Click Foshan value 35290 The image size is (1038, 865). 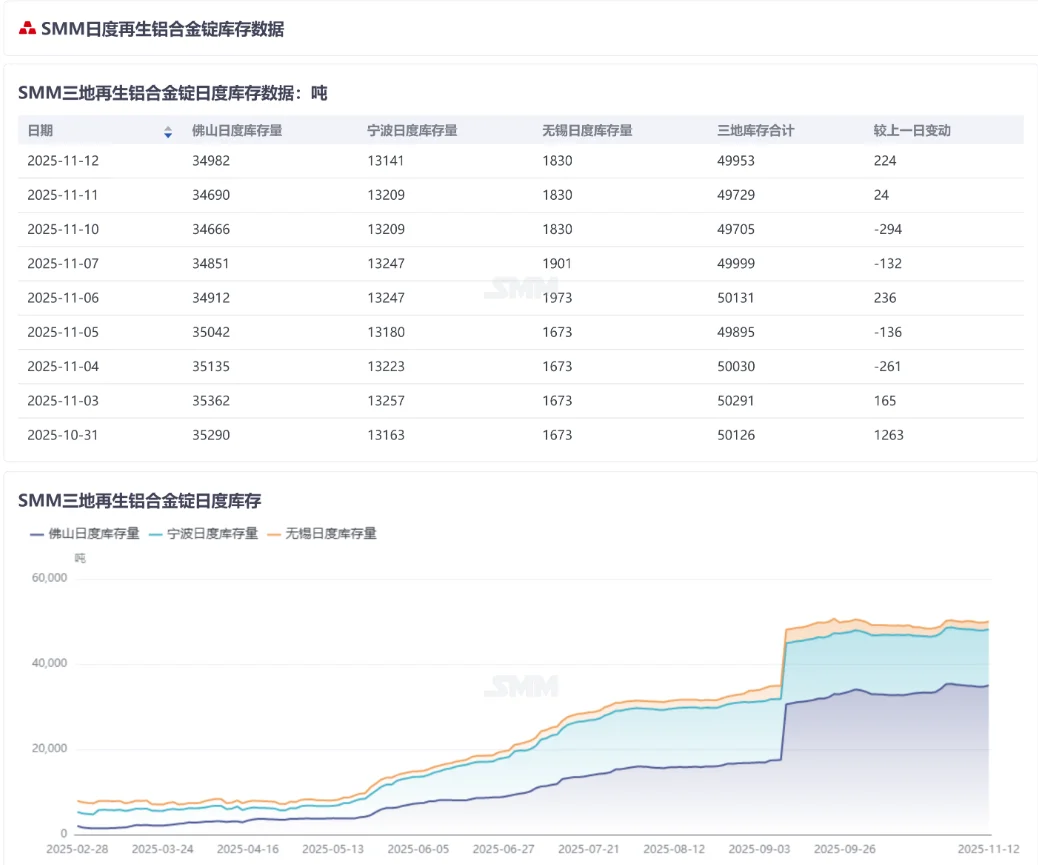211,435
